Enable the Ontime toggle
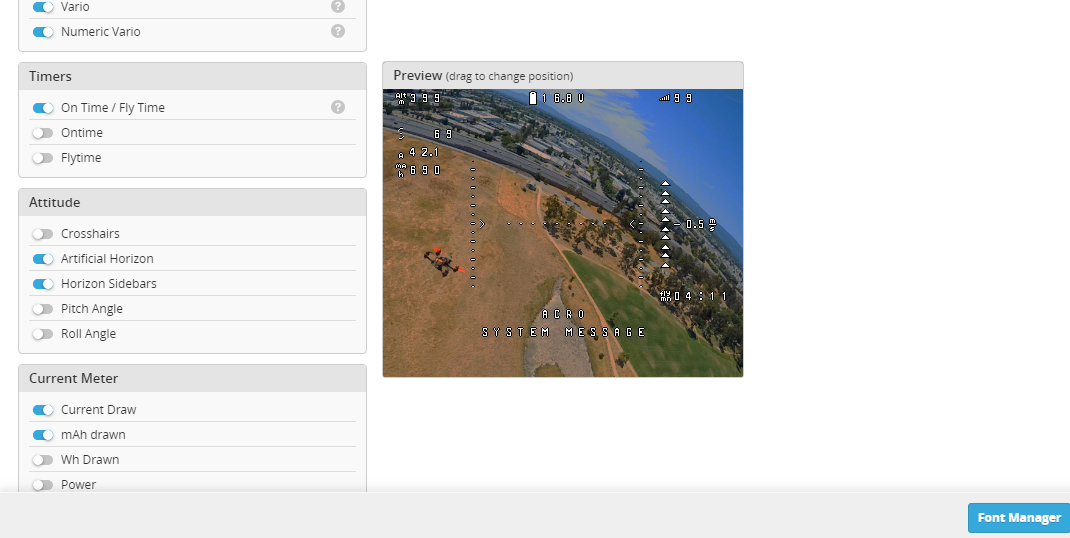 click(x=43, y=132)
